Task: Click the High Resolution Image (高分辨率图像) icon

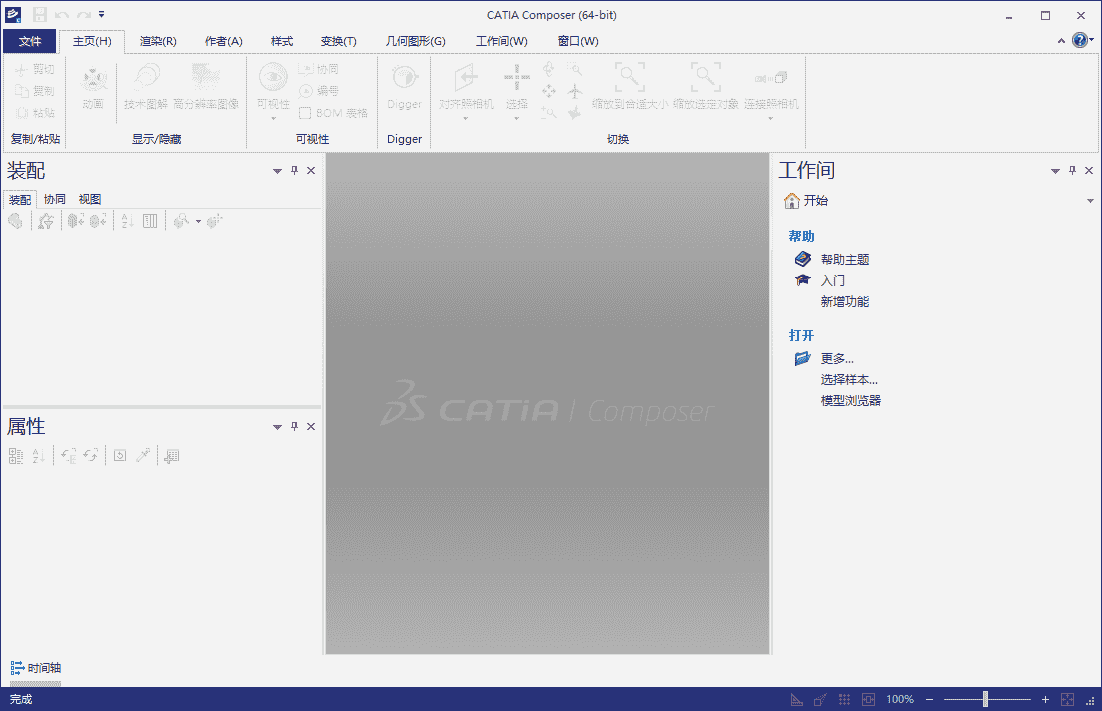Action: [206, 79]
